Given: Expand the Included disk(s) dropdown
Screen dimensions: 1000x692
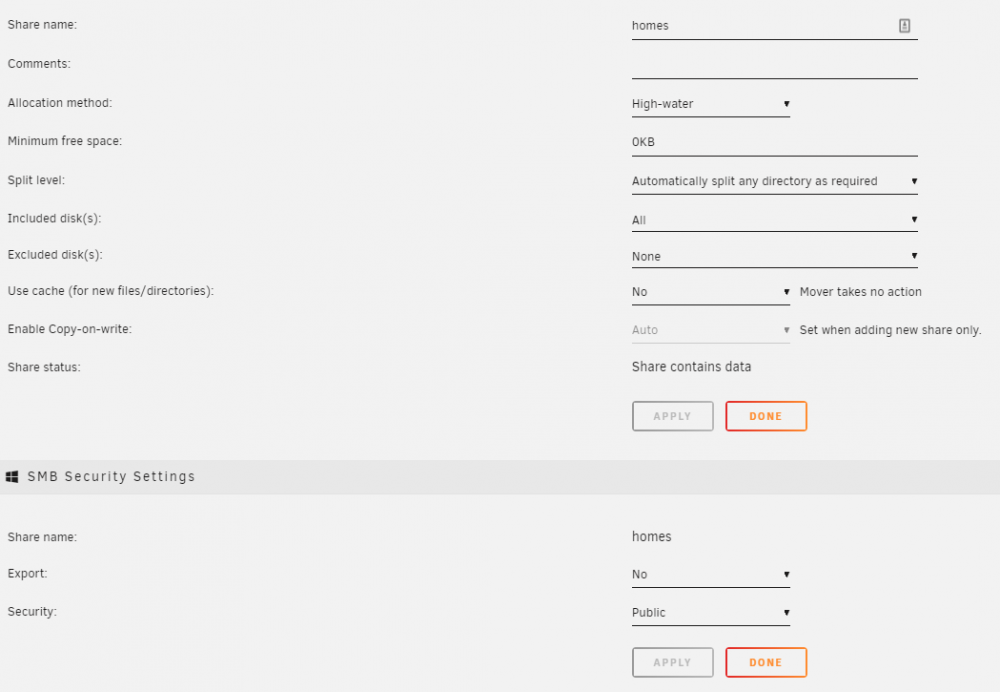Looking at the screenshot, I should (x=774, y=220).
